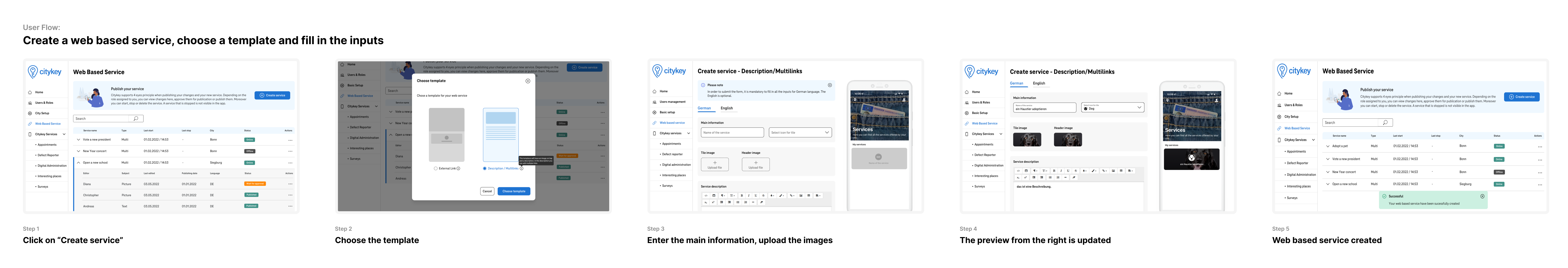Dismiss the 'Please note' banner close icon
Image resolution: width=1568 pixels, height=268 pixels.
(x=830, y=85)
